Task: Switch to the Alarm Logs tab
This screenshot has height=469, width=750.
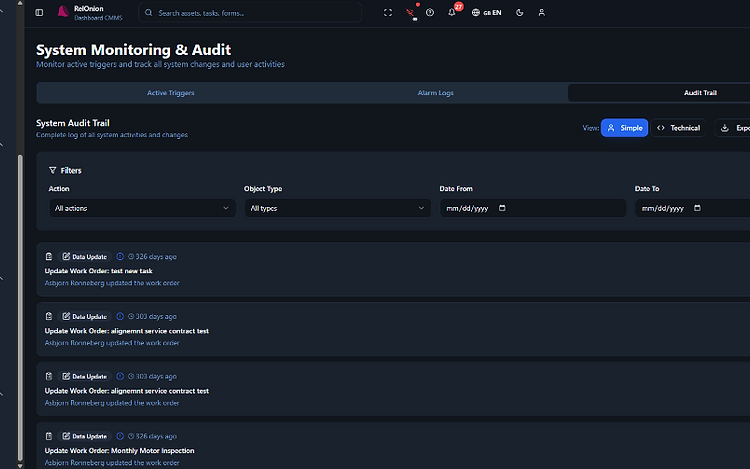Action: [x=435, y=93]
